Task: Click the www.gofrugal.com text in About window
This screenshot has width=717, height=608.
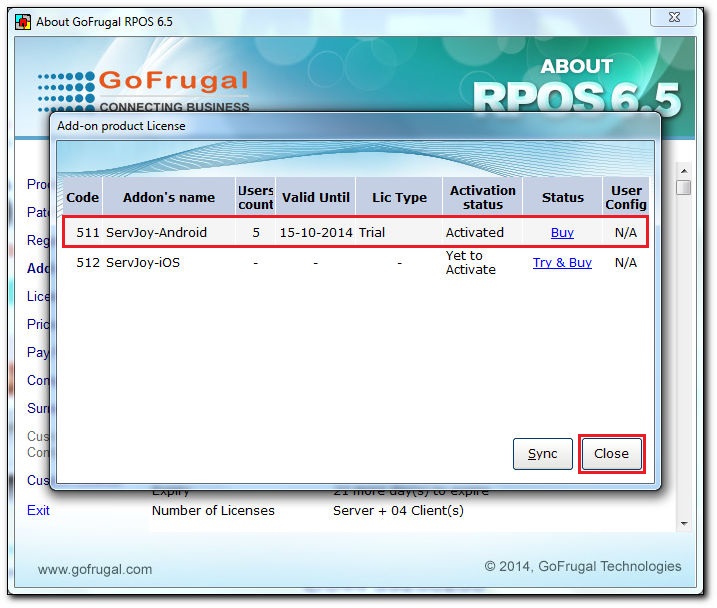Action: coord(95,569)
